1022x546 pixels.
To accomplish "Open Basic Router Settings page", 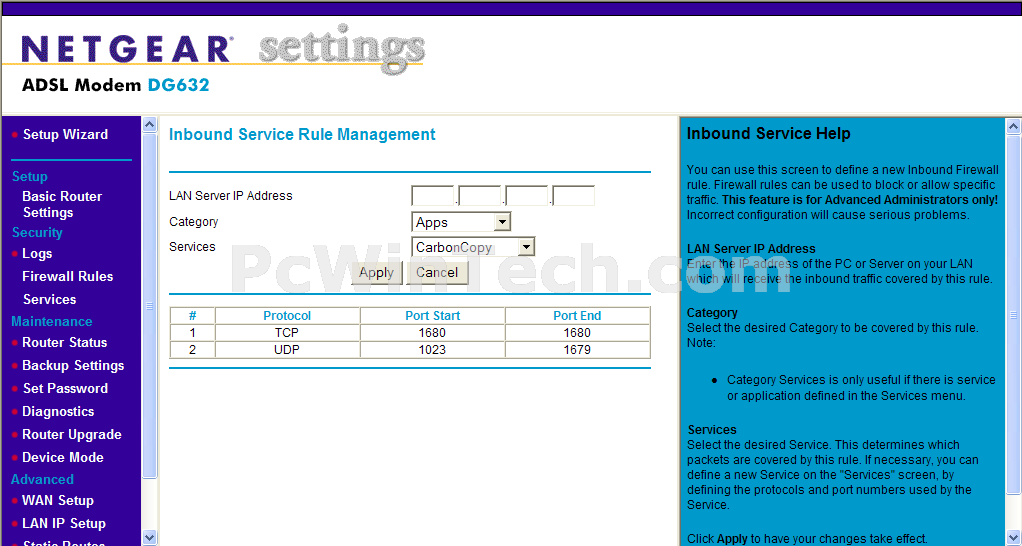I will (62, 204).
